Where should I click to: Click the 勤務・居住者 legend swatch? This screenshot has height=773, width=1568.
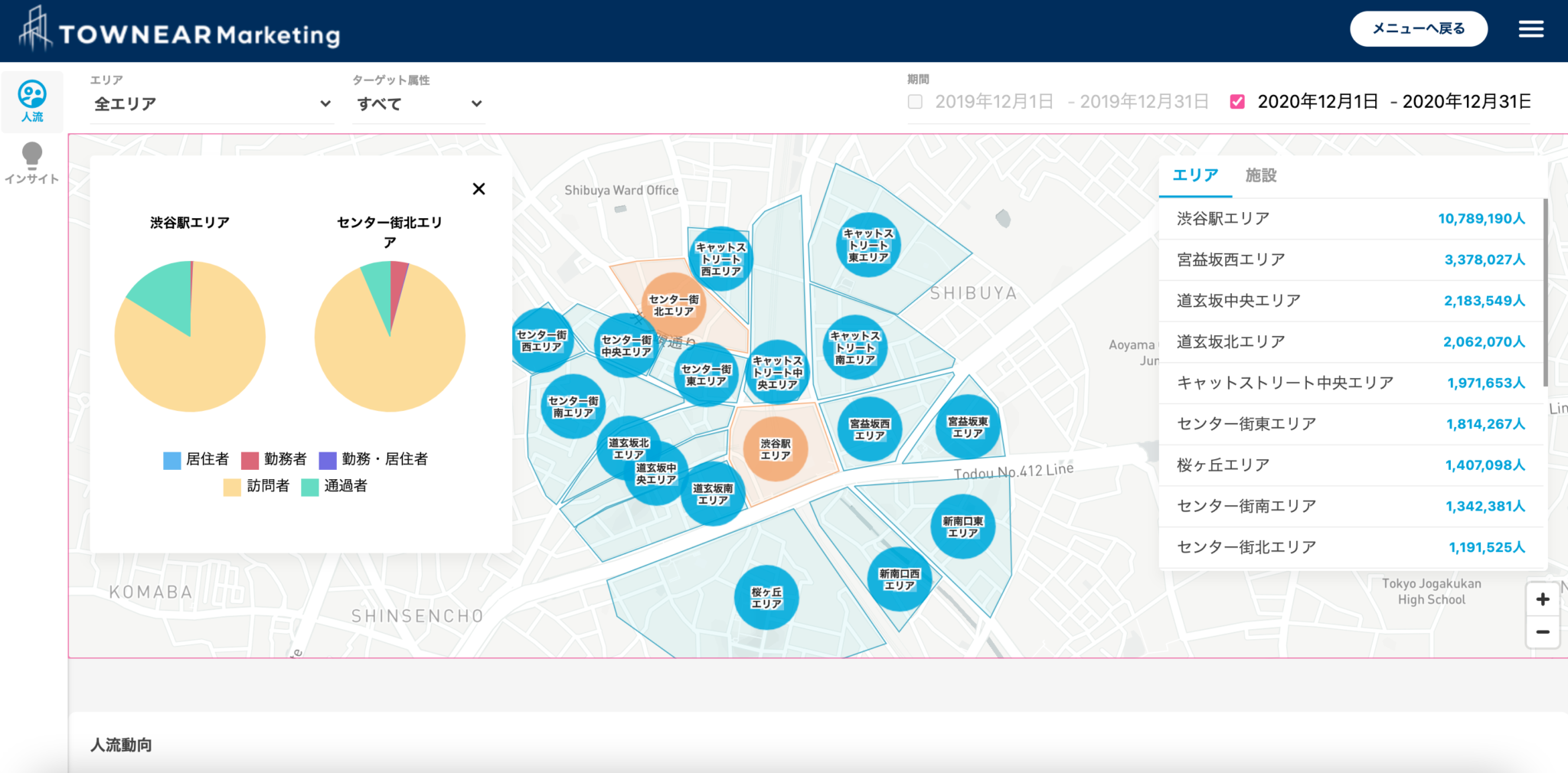pyautogui.click(x=328, y=460)
